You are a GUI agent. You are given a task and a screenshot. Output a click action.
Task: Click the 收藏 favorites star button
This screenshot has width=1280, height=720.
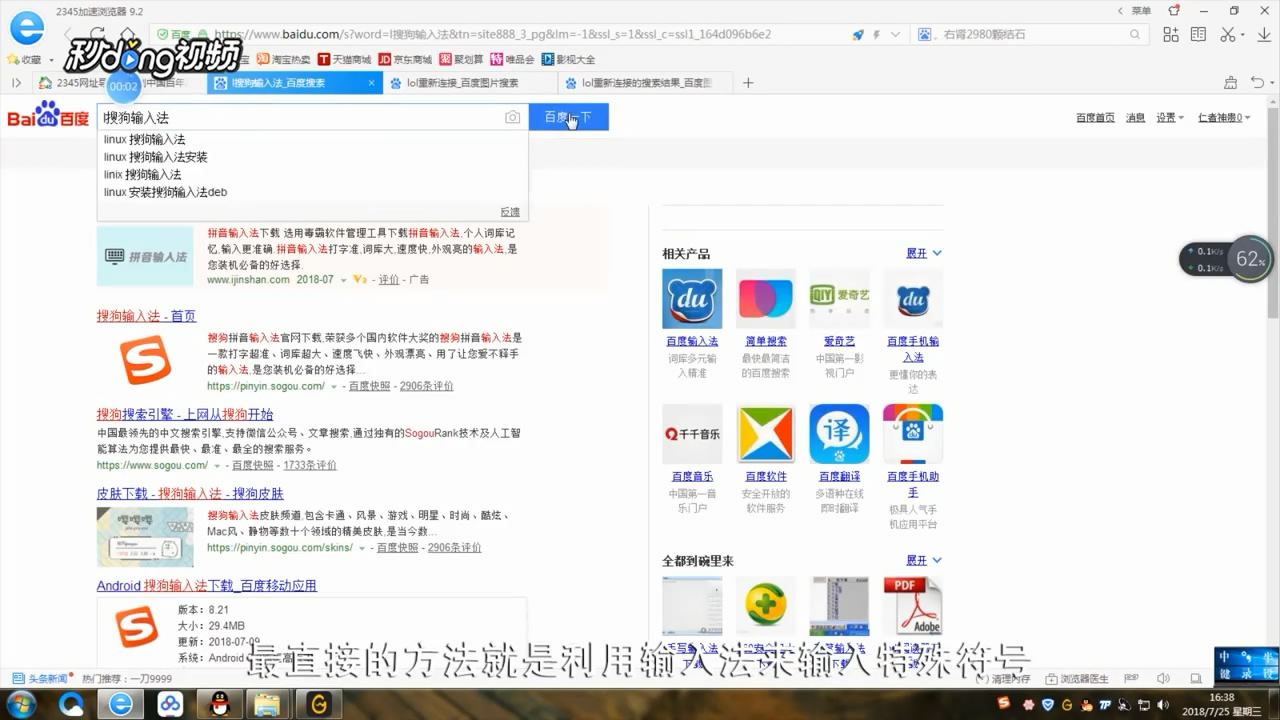point(24,60)
